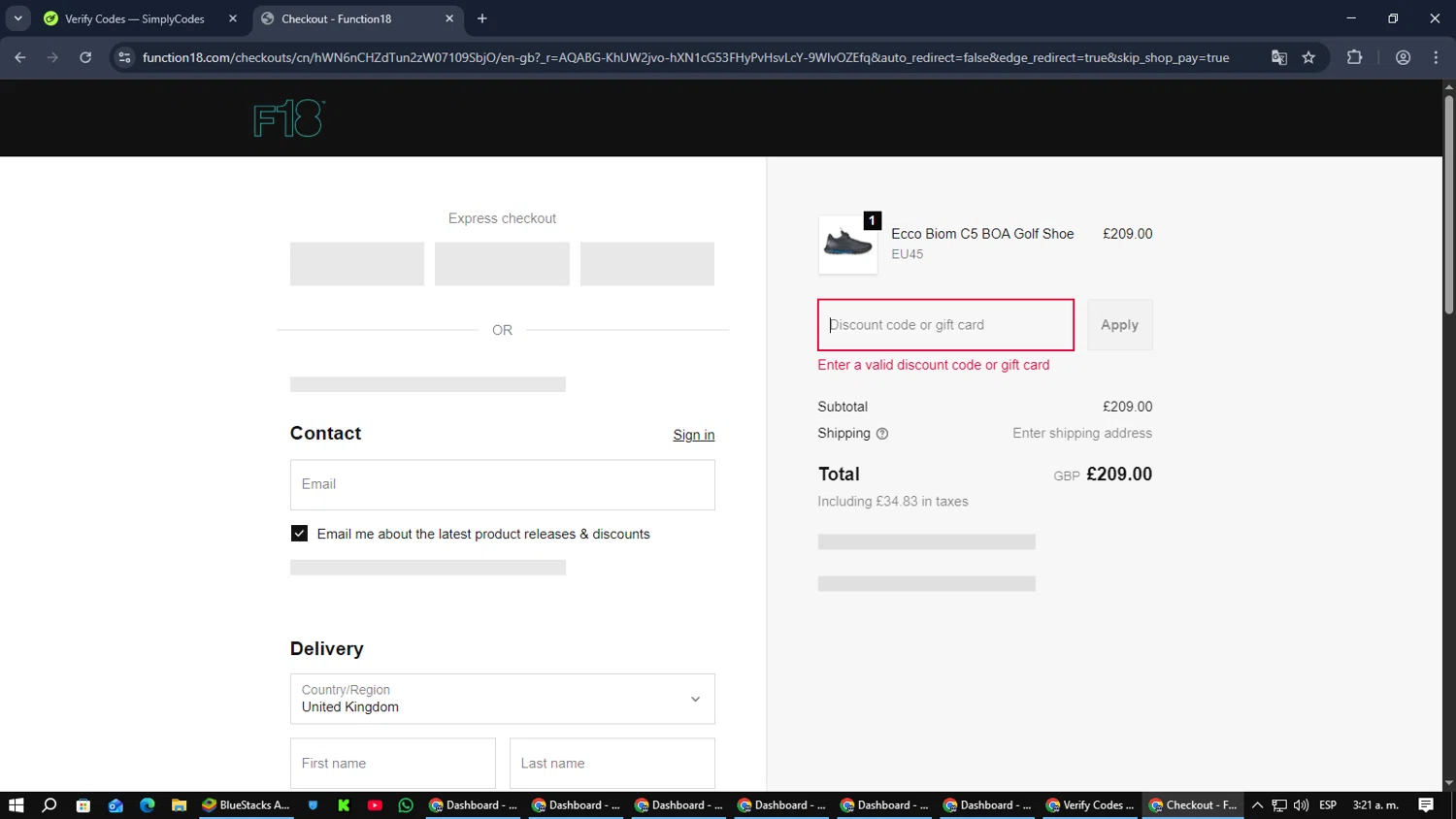Open network status tray icon

point(1279,805)
